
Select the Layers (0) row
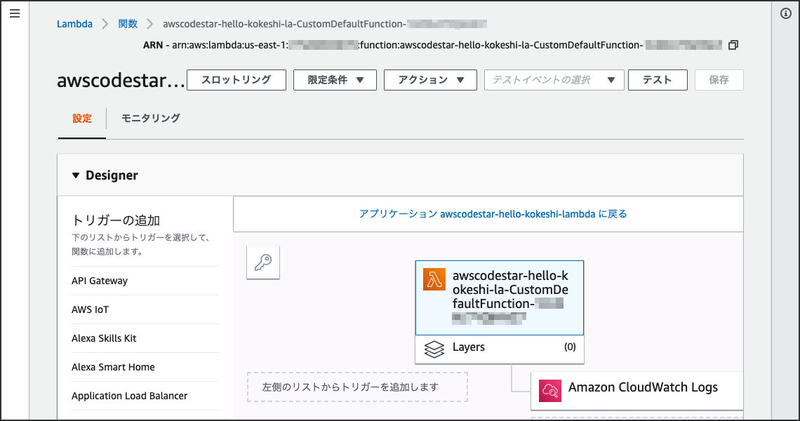click(x=499, y=350)
